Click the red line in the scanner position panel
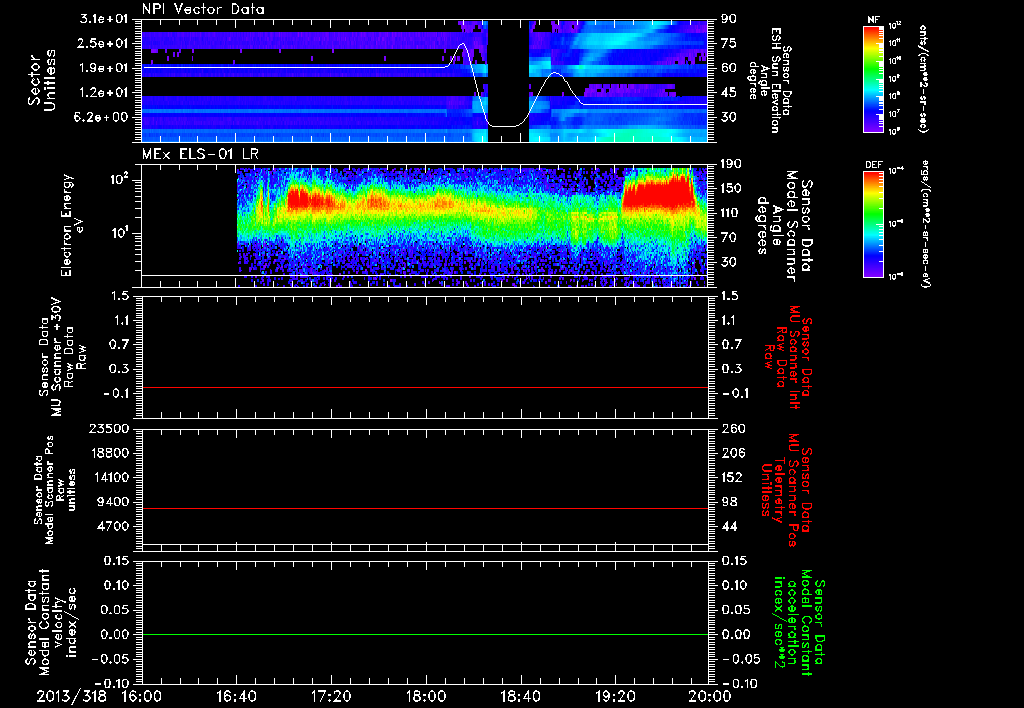The height and width of the screenshot is (708, 1024). [424, 508]
